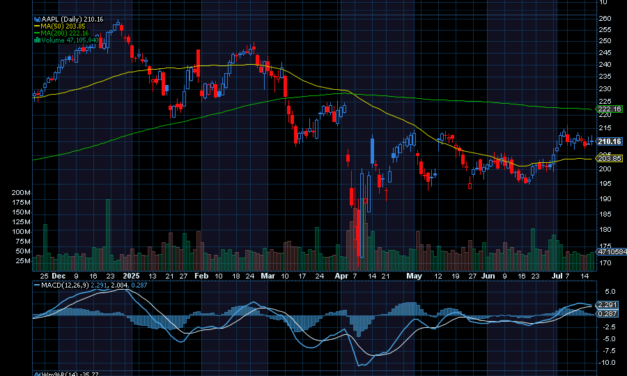
Task: Click the 250 price axis label
Action: click(605, 41)
